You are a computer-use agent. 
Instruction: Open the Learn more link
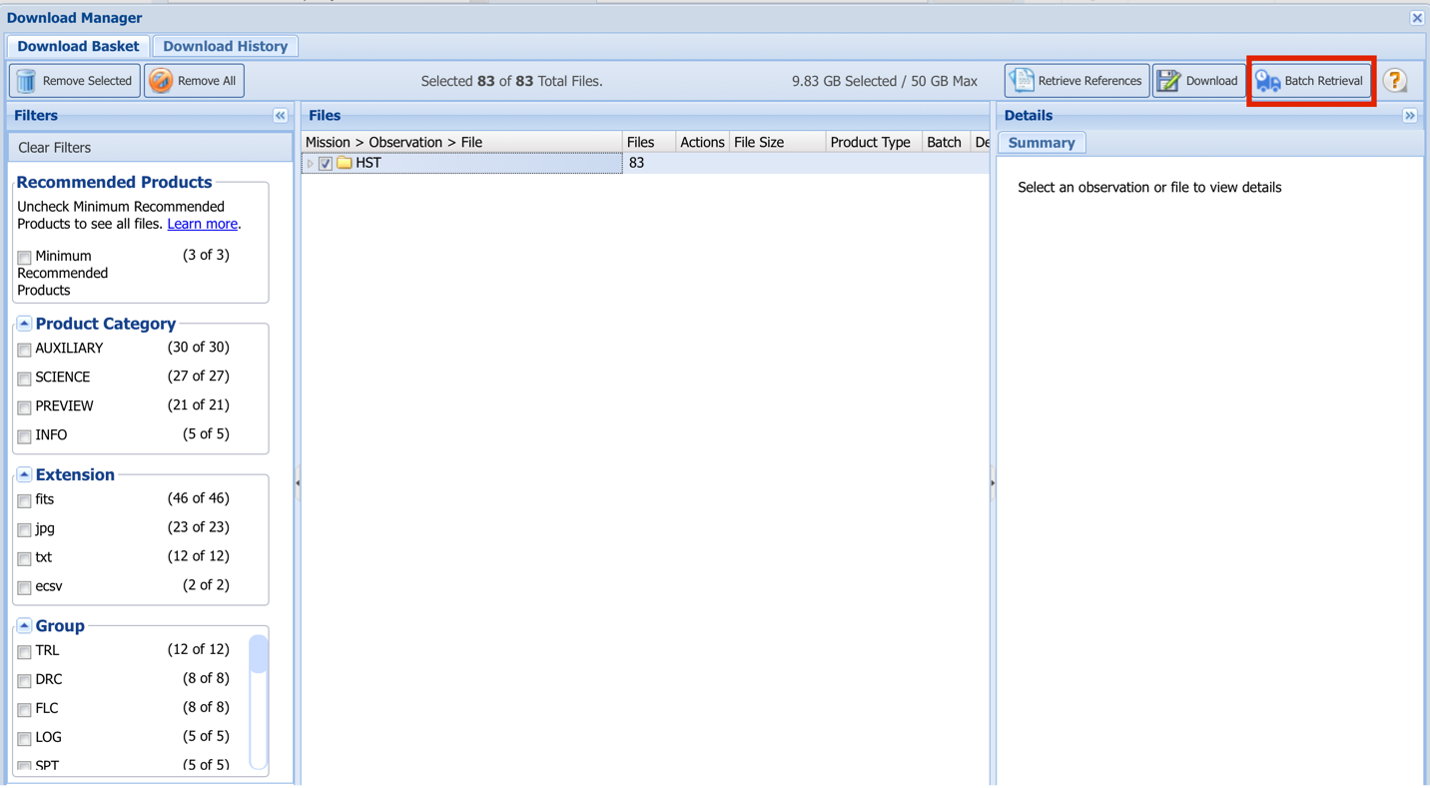click(x=202, y=224)
